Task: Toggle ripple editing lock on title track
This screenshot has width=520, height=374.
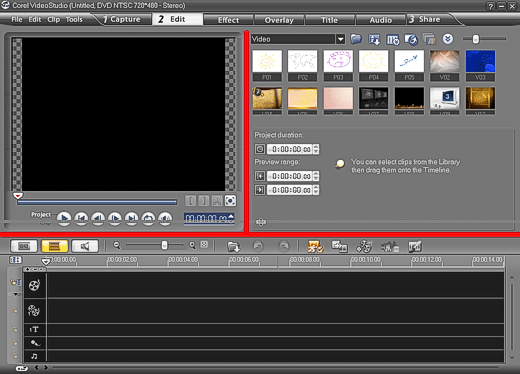Action: tap(15, 330)
